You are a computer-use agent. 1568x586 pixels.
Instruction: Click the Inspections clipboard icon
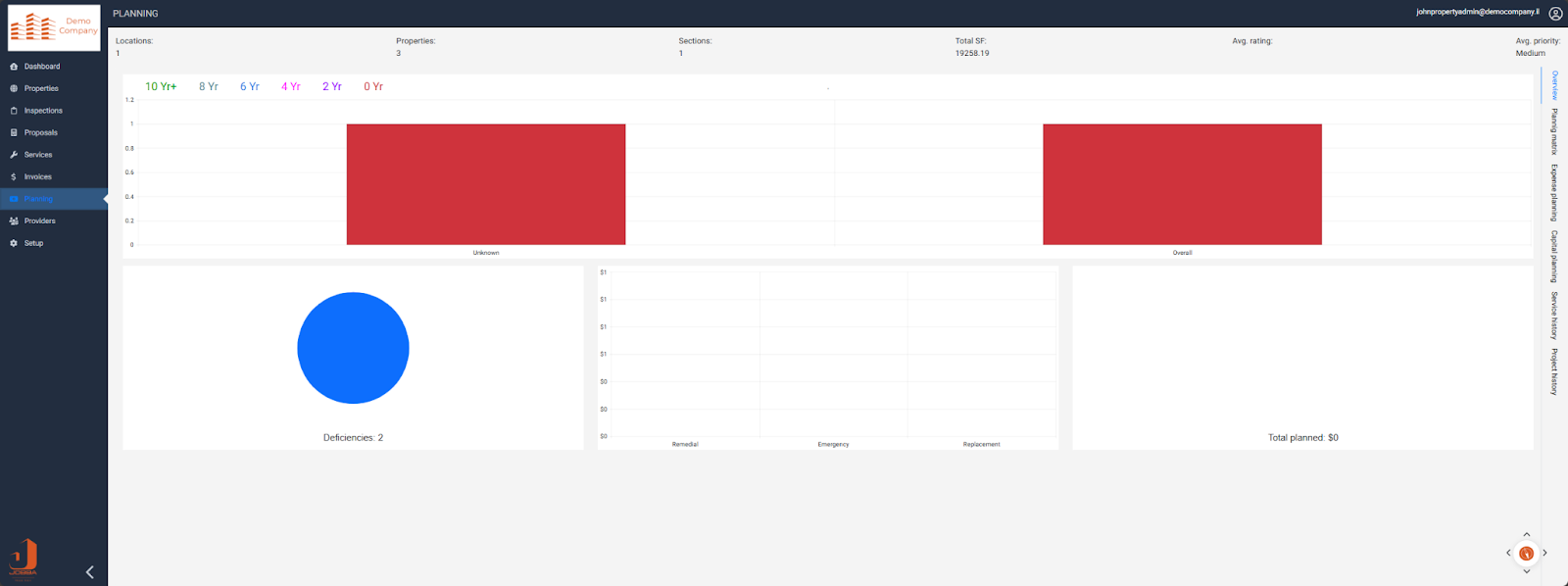(14, 111)
